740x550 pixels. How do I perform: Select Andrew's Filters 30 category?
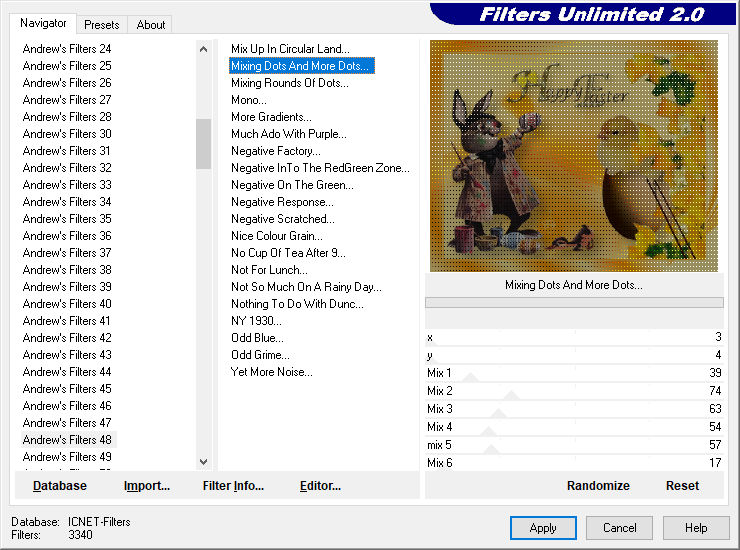coord(67,134)
